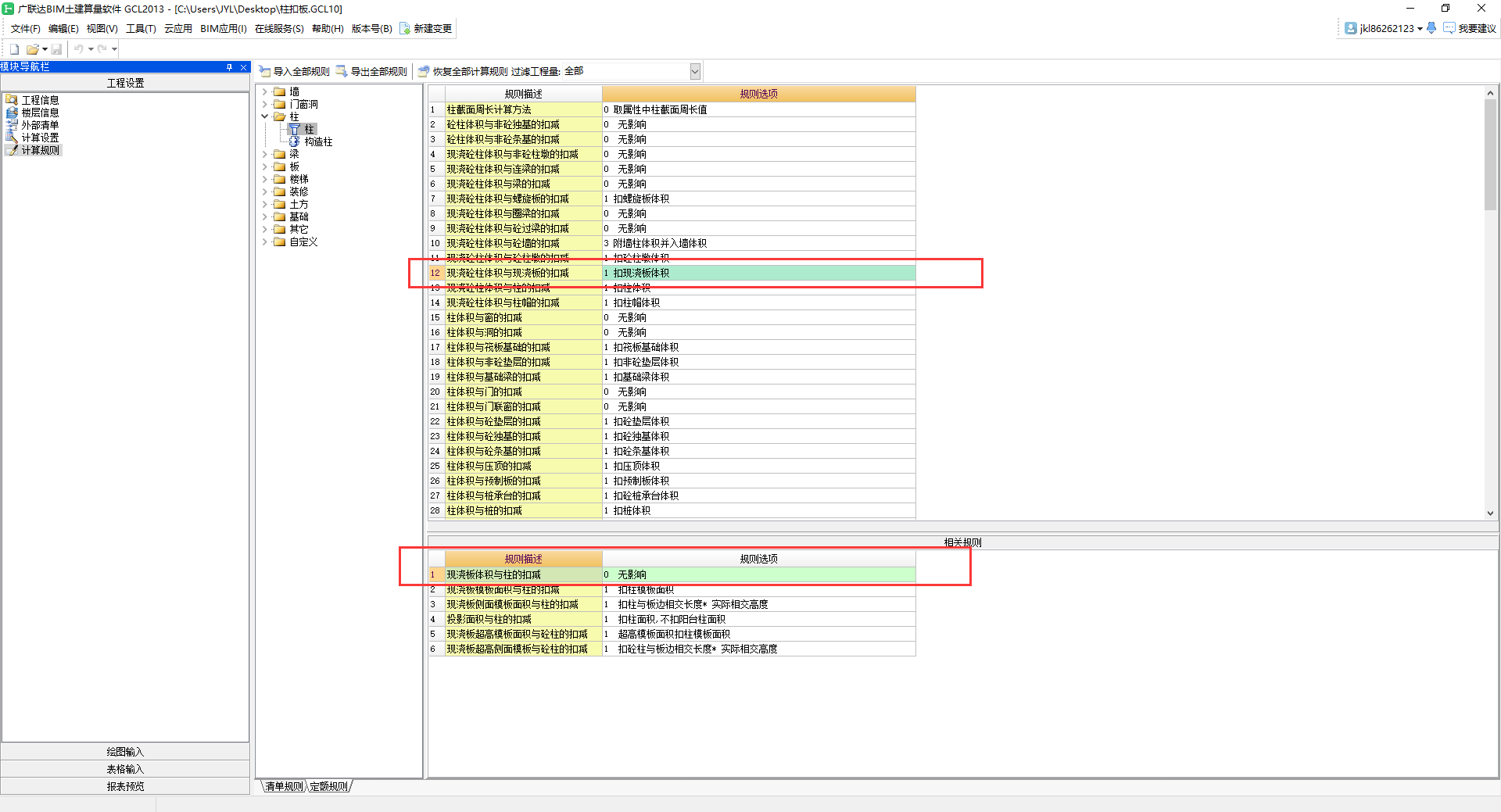Open the 编辑(E) menu

pyautogui.click(x=63, y=29)
